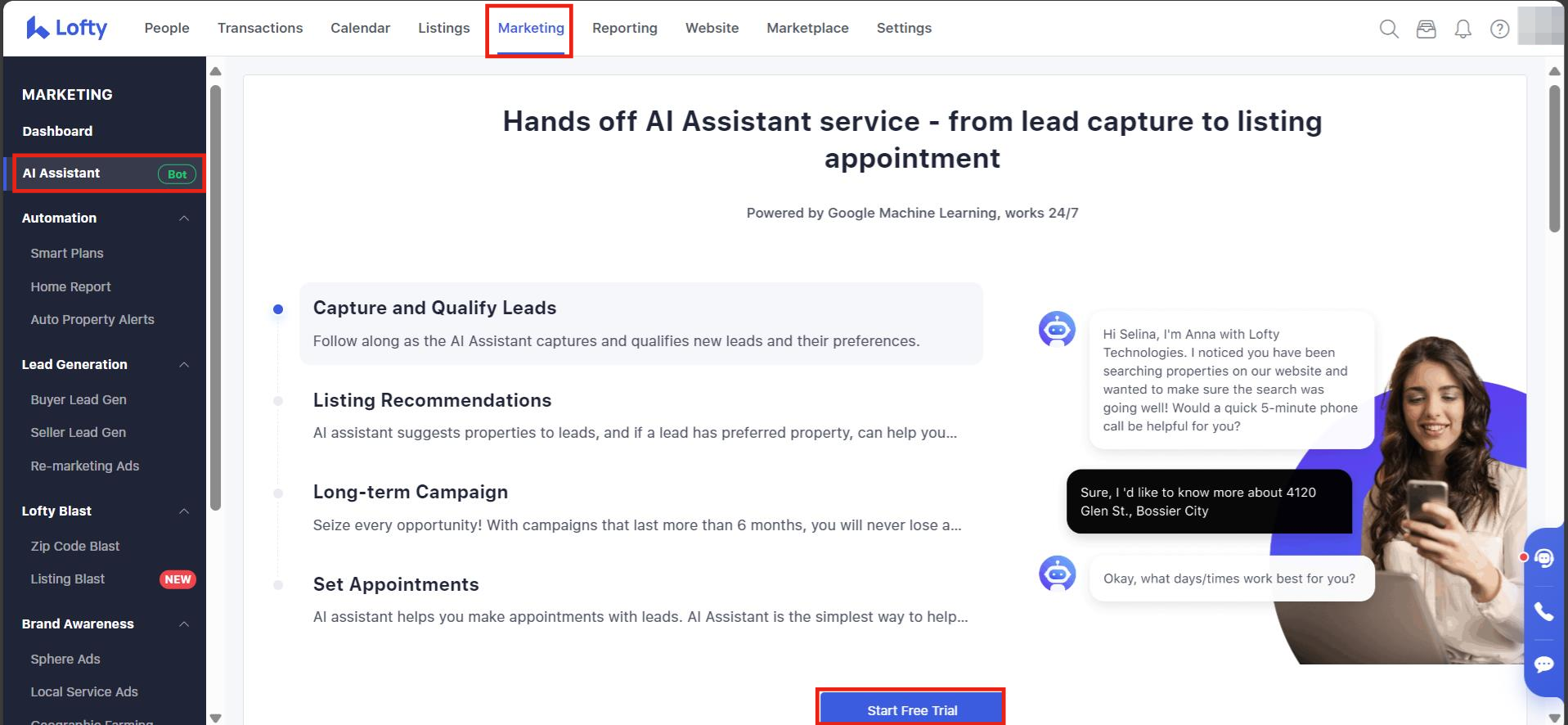Open the People menu
Image resolution: width=1568 pixels, height=725 pixels.
tap(167, 28)
